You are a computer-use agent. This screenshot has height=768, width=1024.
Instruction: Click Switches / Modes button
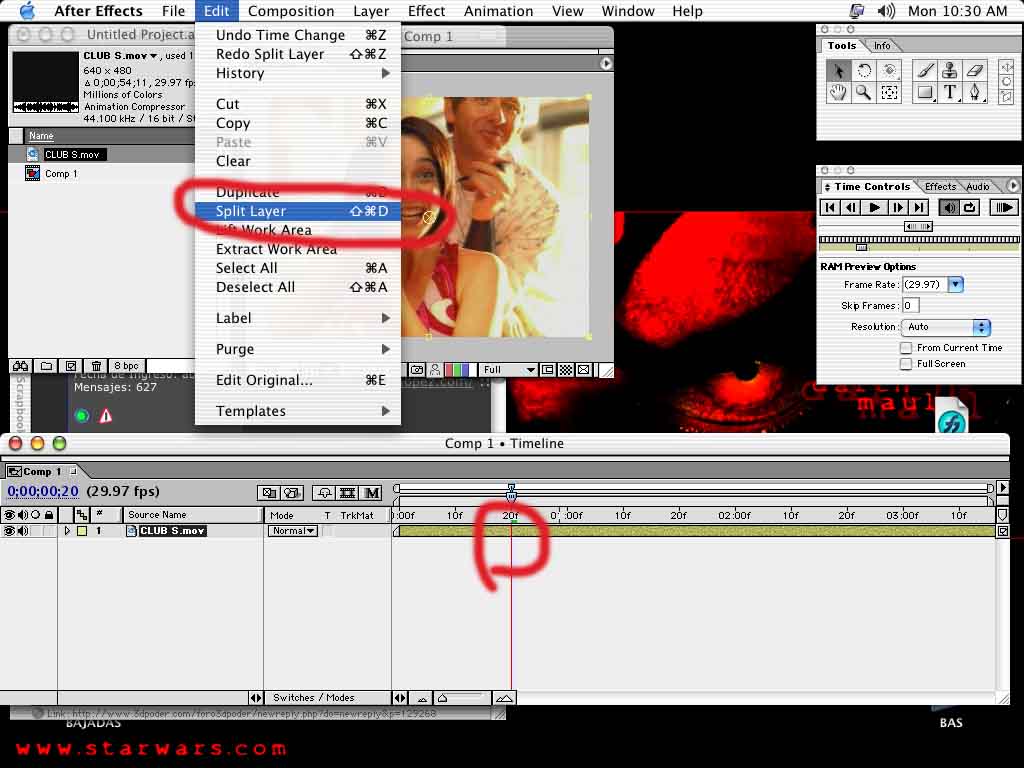(x=313, y=697)
